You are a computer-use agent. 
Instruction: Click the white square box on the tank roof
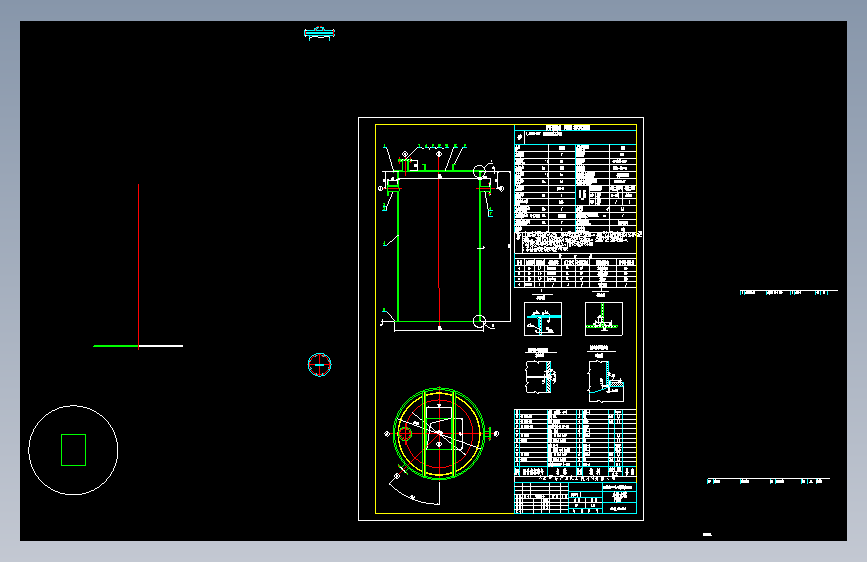pyautogui.click(x=412, y=165)
